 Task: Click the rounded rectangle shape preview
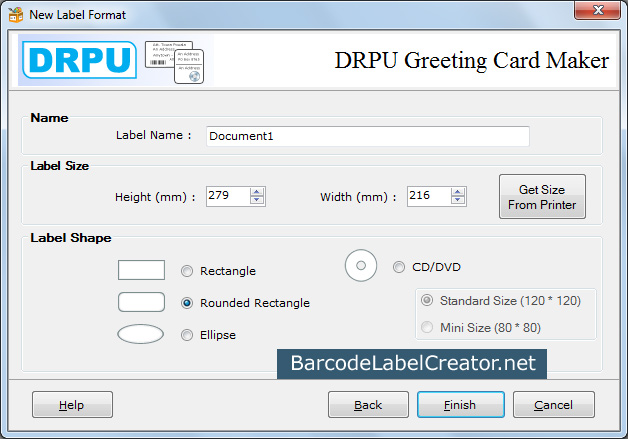(141, 302)
